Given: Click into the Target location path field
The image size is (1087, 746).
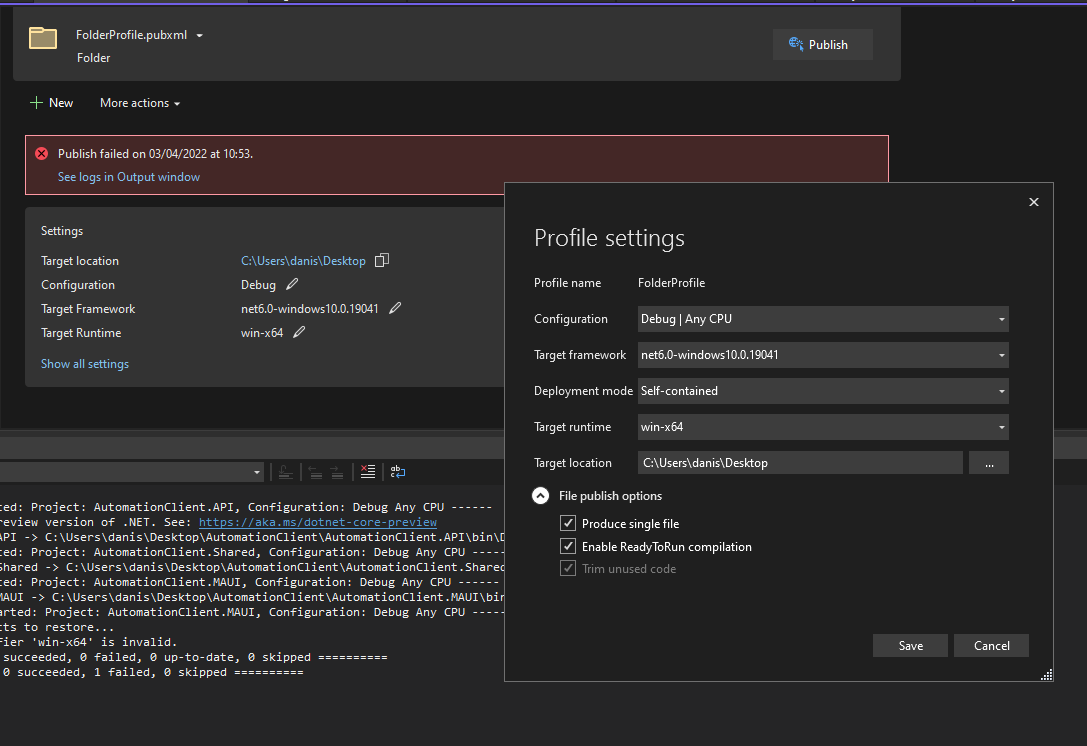Looking at the screenshot, I should [x=800, y=463].
